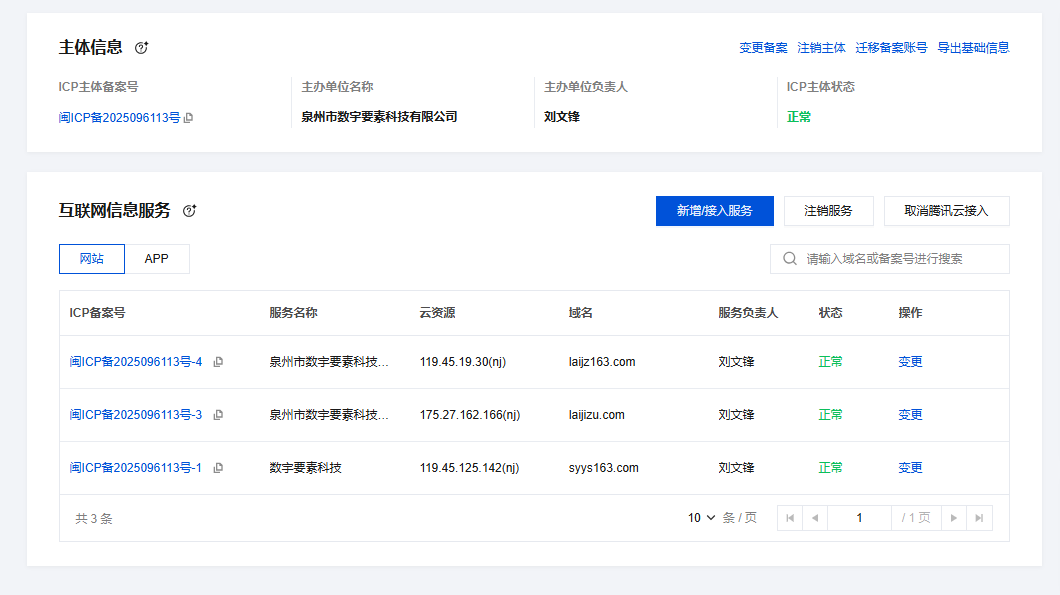This screenshot has height=595, width=1060.
Task: Click the 注销服务 button
Action: [x=829, y=211]
